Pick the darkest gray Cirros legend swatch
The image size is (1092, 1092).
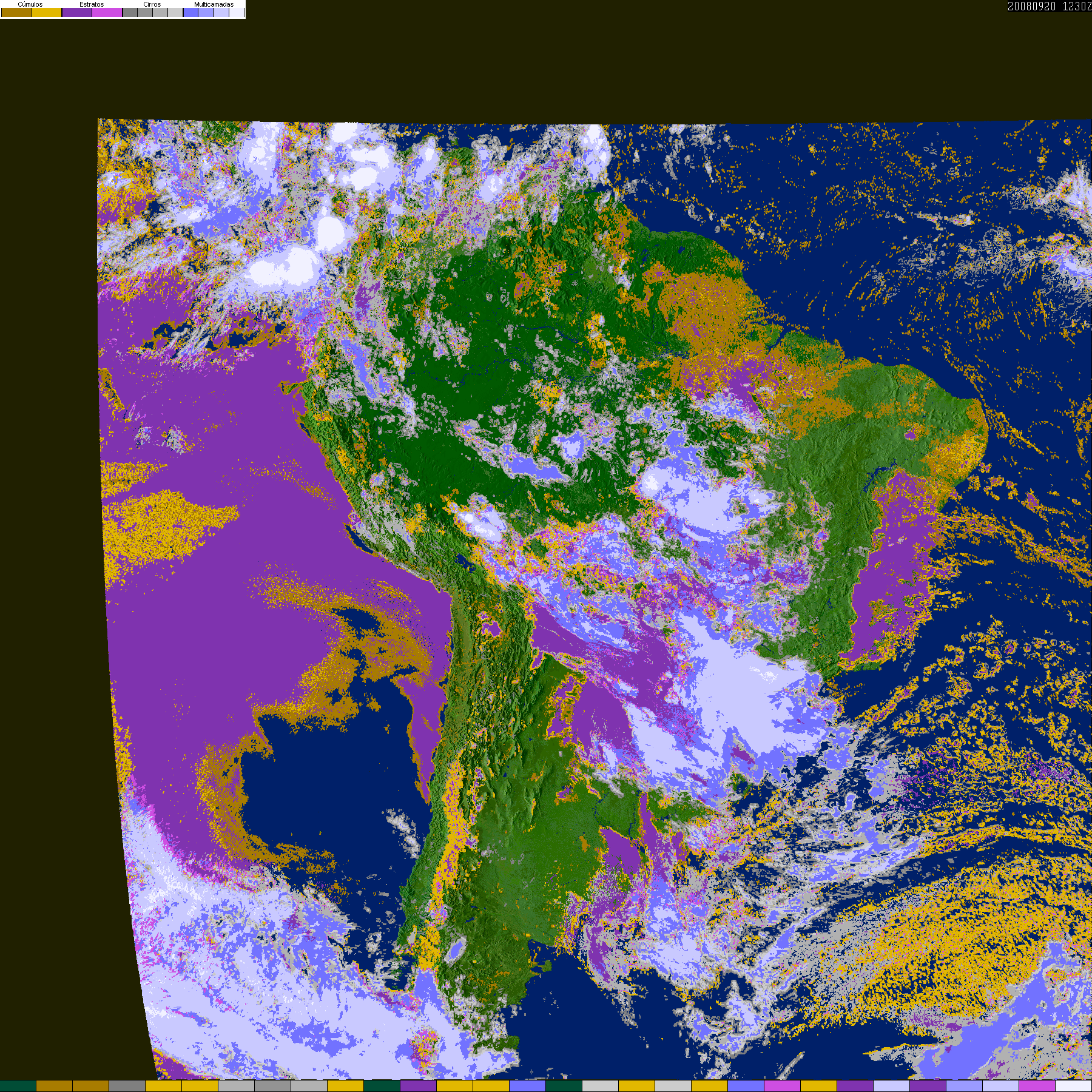(130, 12)
